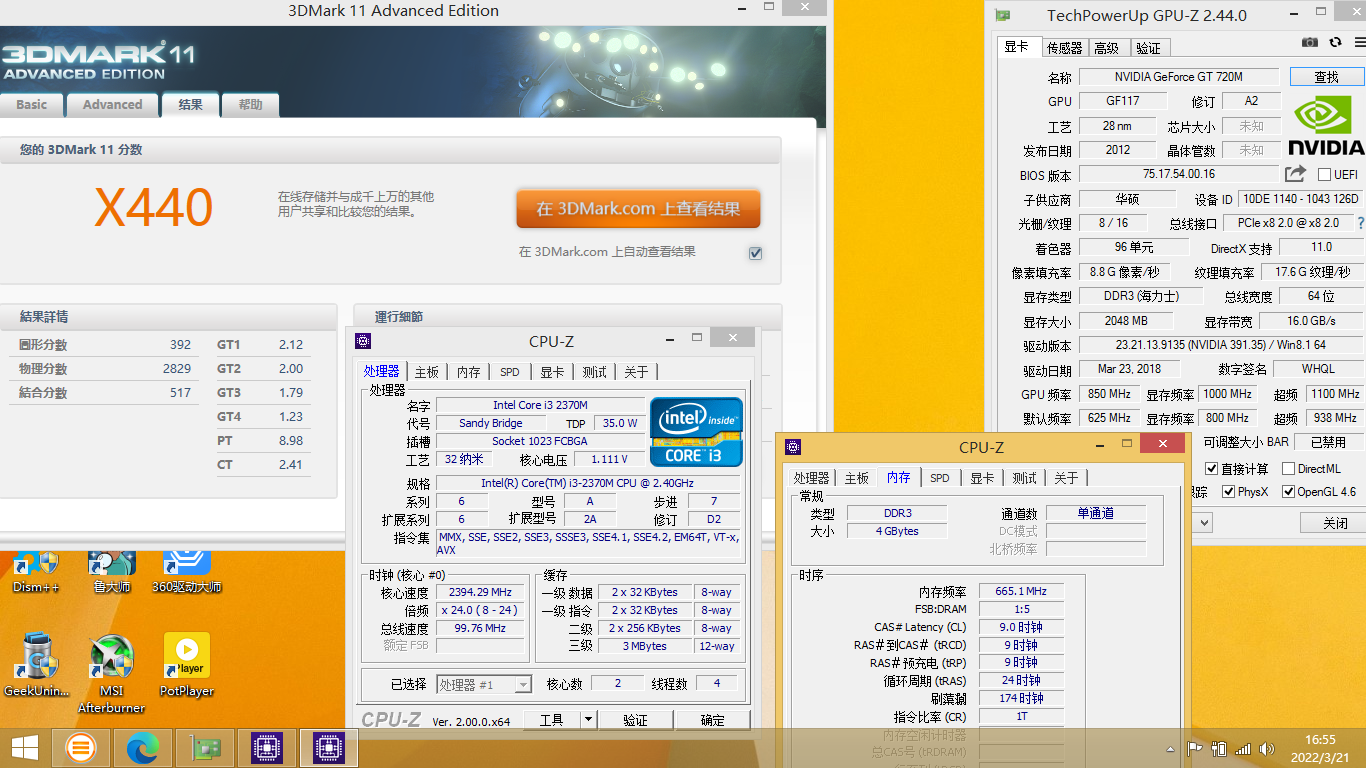
Task: Open the SPD tab in memory CPU-Z
Action: pyautogui.click(x=940, y=478)
